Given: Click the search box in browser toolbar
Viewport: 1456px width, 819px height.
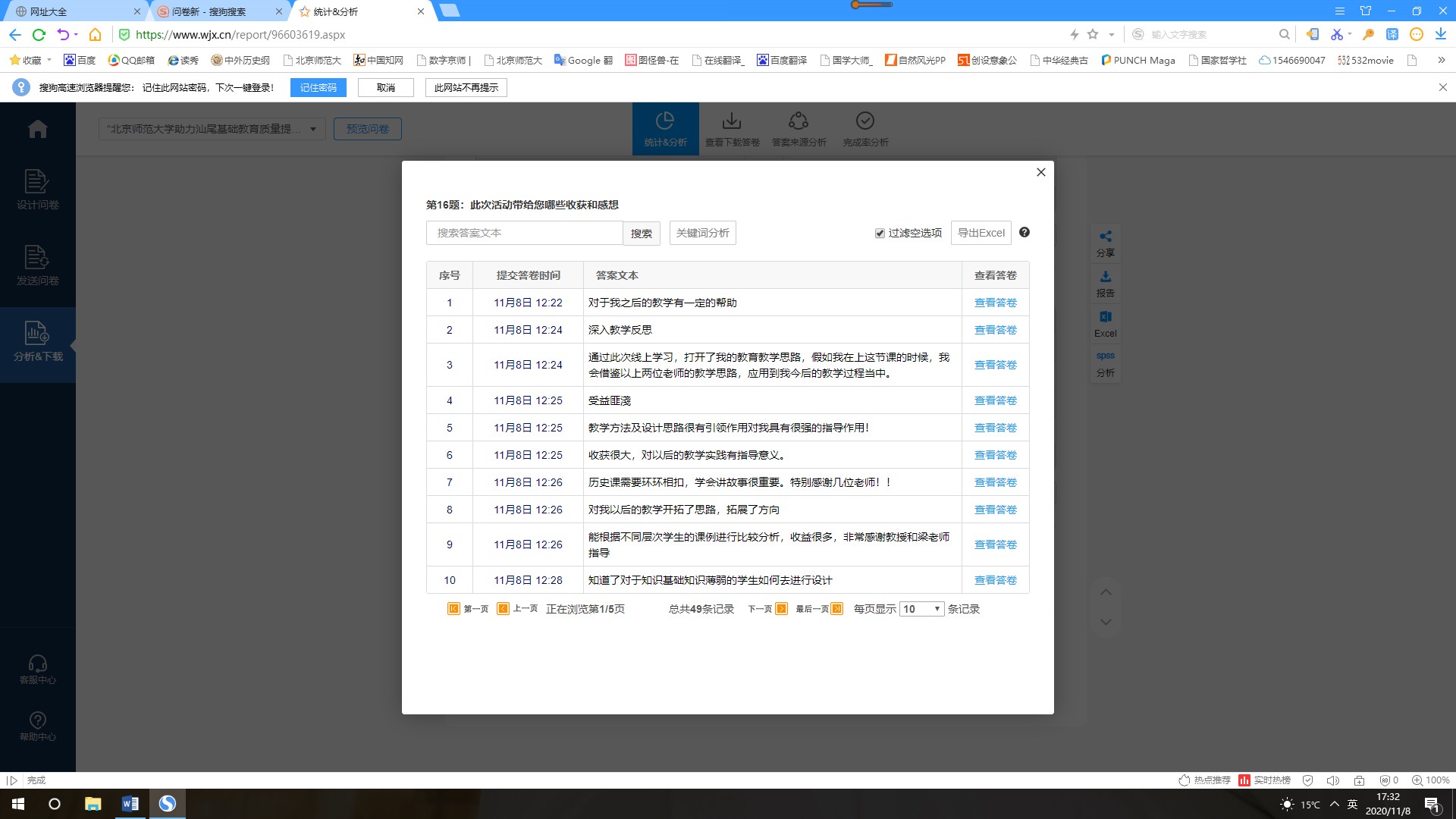Looking at the screenshot, I should (x=1211, y=35).
